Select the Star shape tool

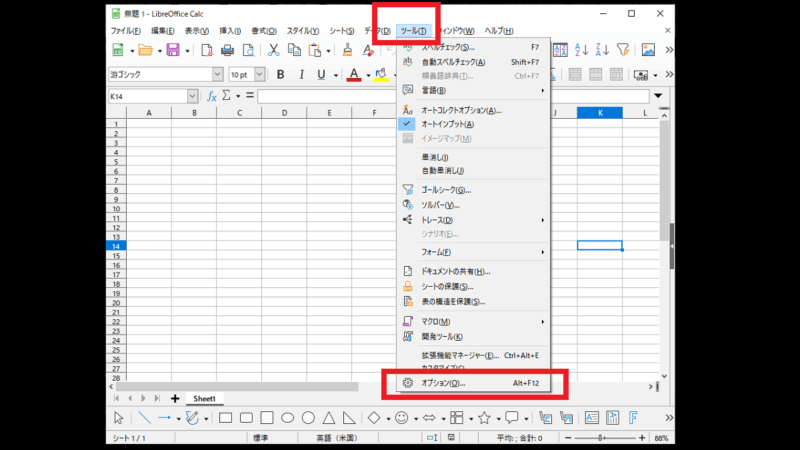click(x=484, y=418)
